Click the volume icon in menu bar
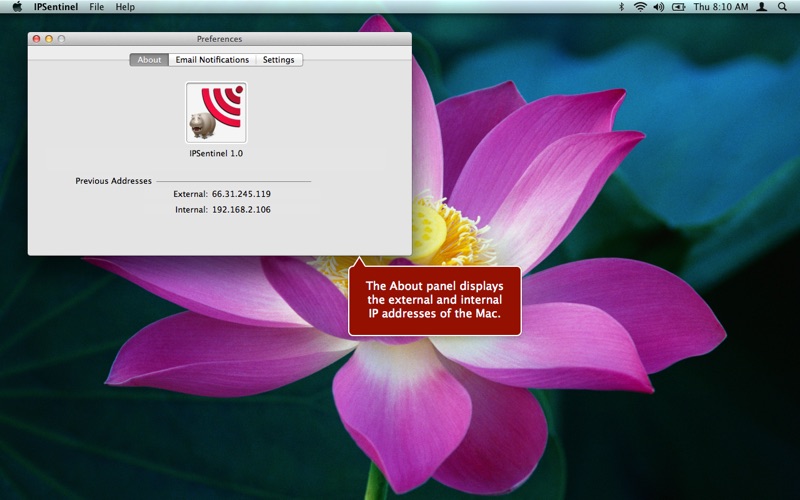Screen dimensions: 800x500 click(659, 7)
